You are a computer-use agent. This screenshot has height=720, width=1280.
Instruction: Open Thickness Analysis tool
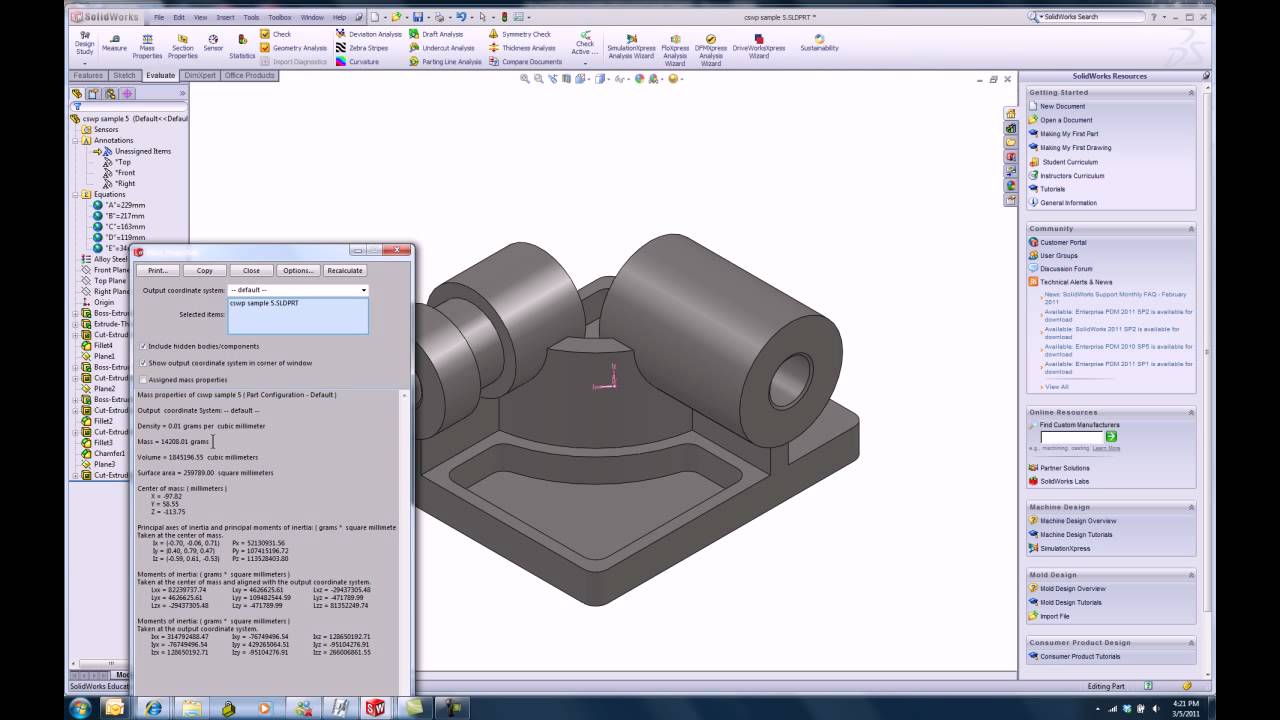pos(522,48)
